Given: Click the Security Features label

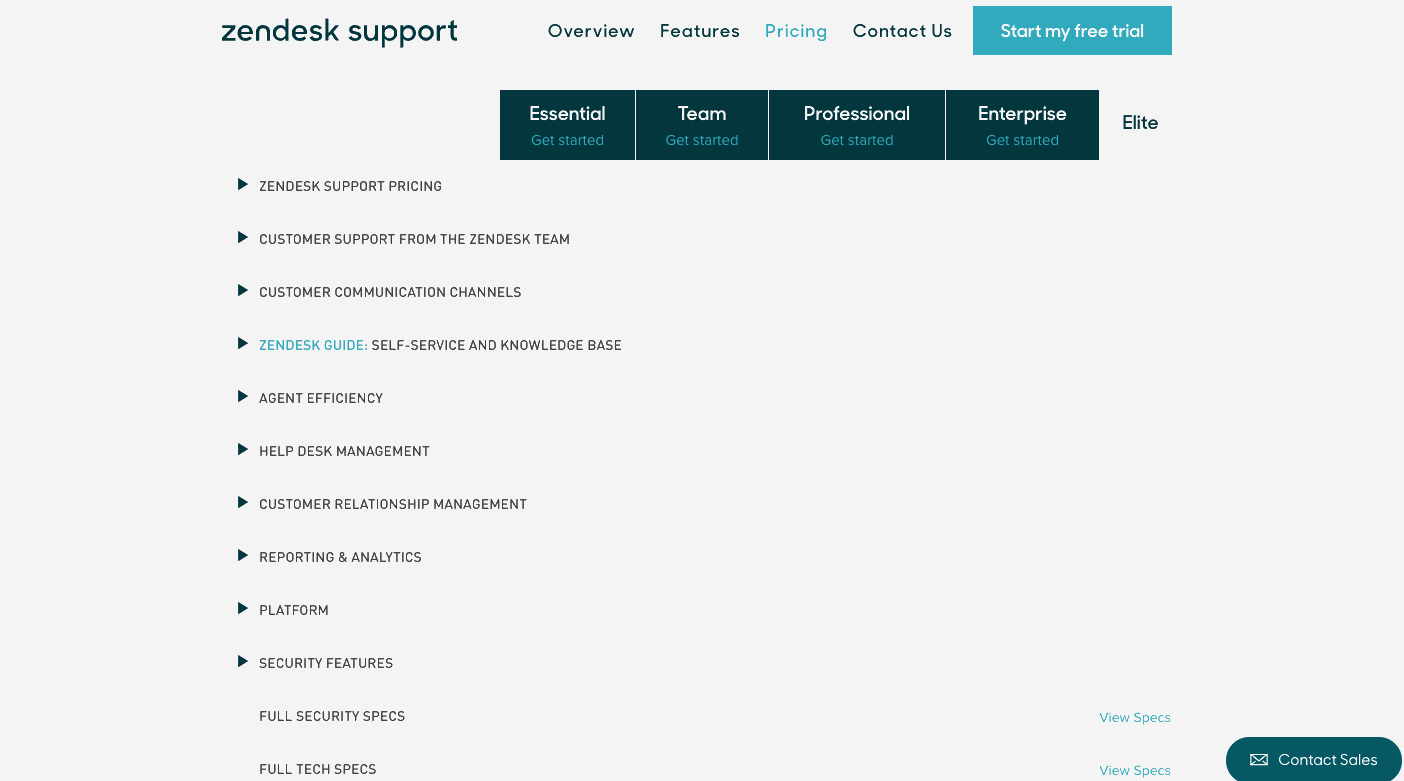Looking at the screenshot, I should pyautogui.click(x=326, y=664).
